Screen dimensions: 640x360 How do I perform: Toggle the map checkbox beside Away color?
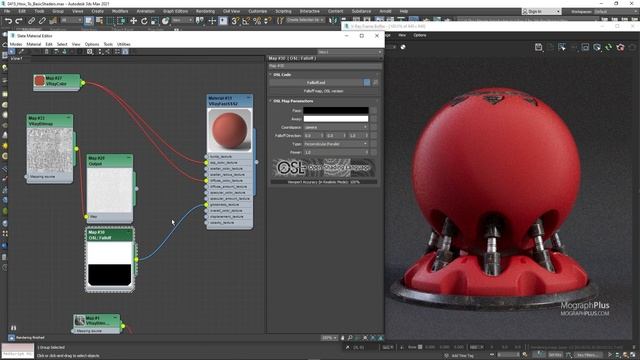(373, 119)
